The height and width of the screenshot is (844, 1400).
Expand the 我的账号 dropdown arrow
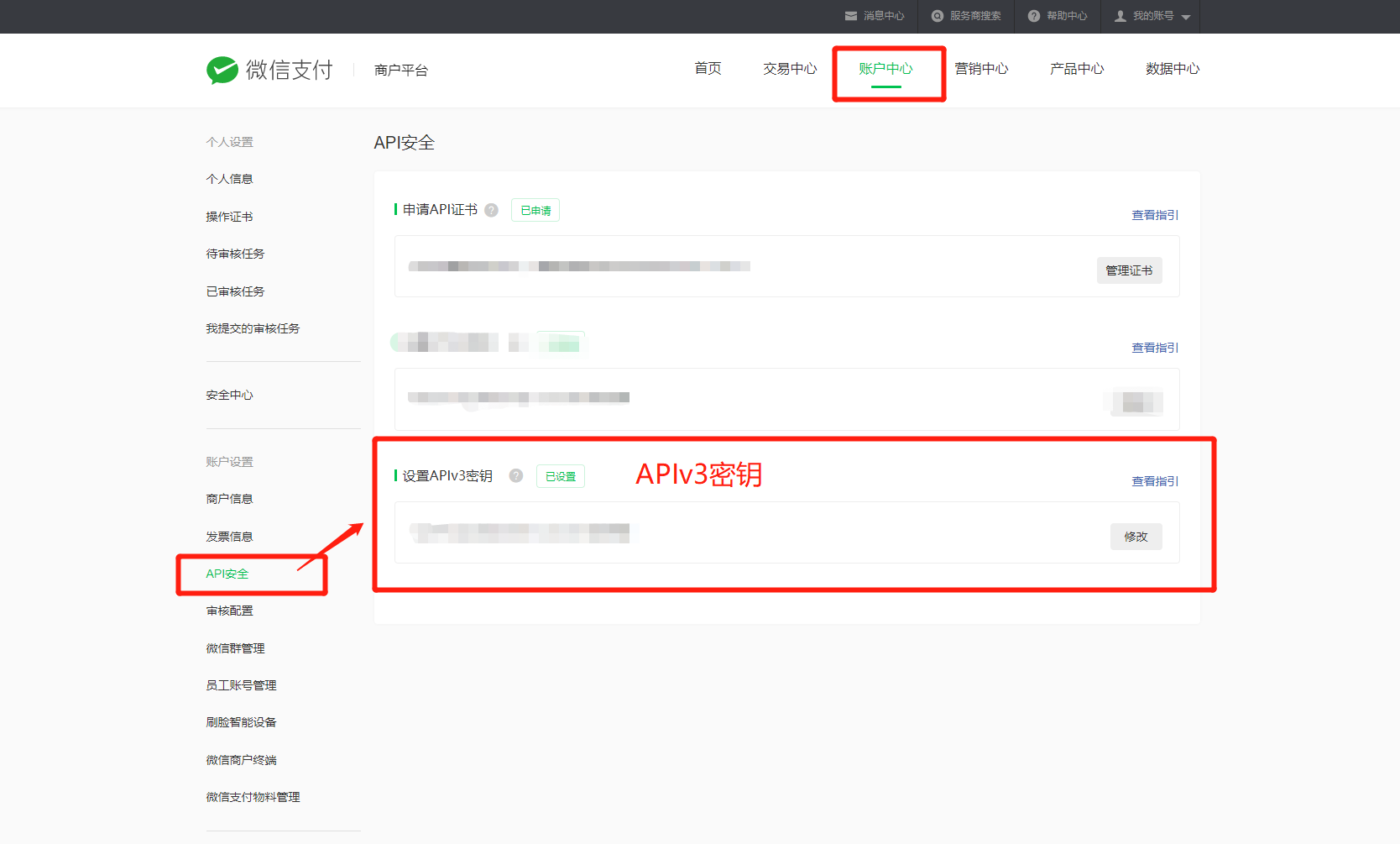coord(1186,17)
